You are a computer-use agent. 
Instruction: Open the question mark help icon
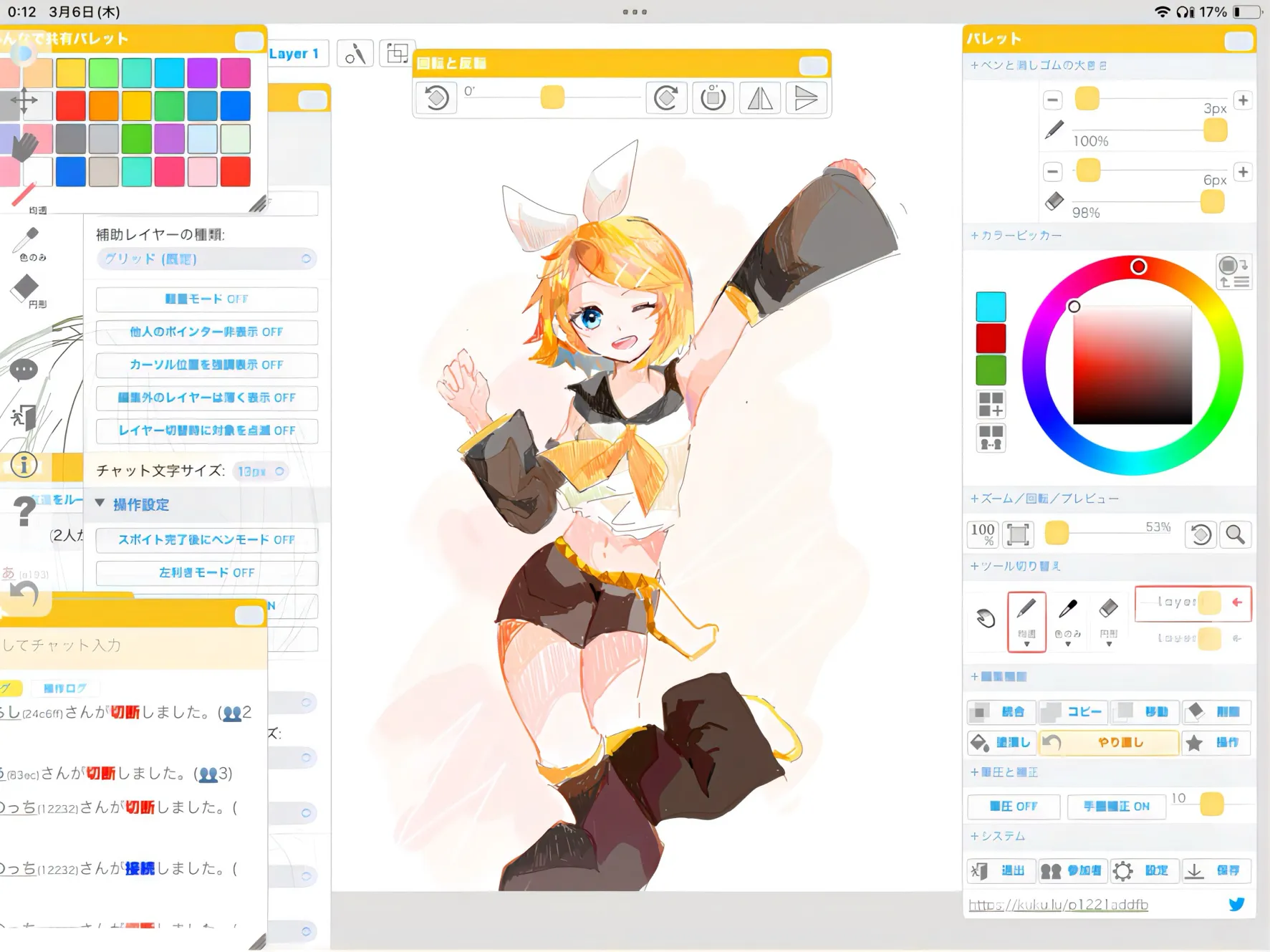click(24, 511)
